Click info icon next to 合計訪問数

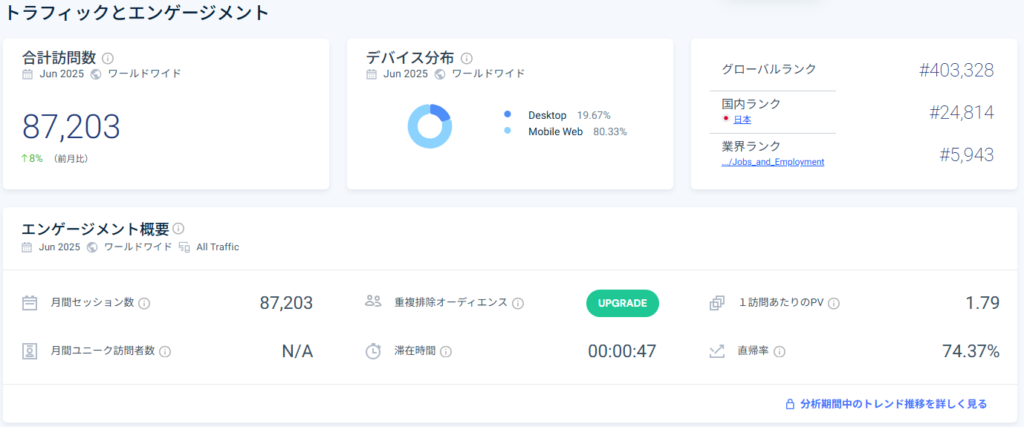point(108,59)
